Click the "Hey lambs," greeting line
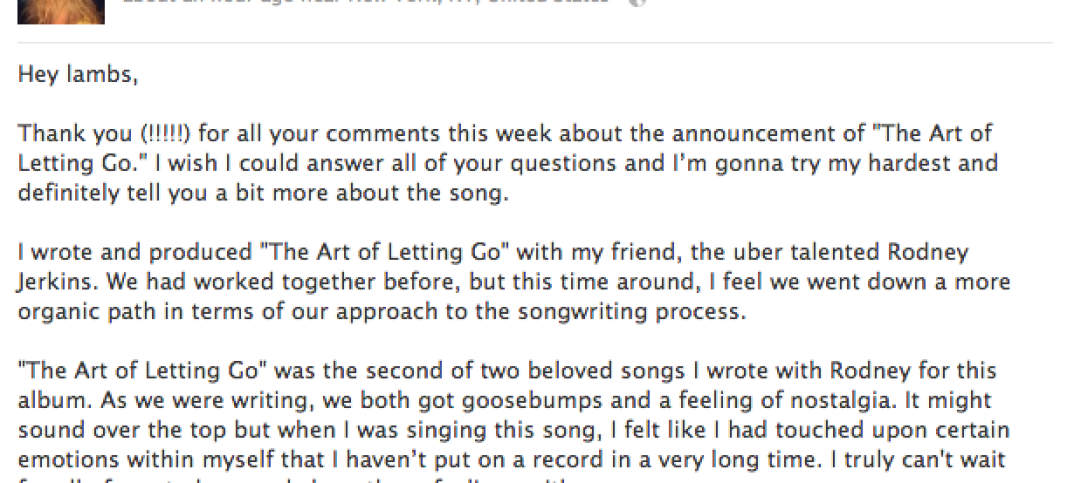 click(77, 74)
